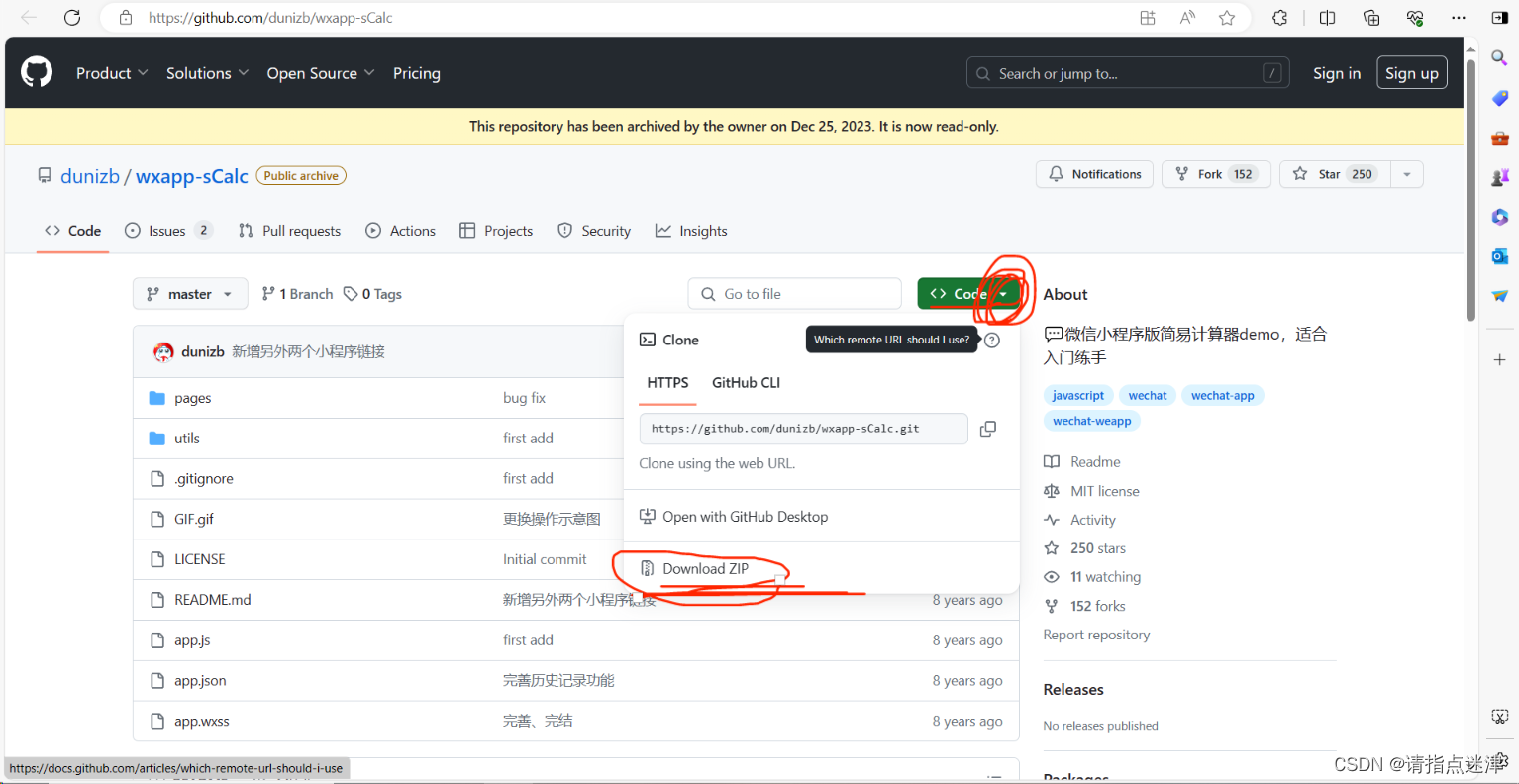Click the read aloud icon in address bar
Screen dimensions: 1519x784
[x=1187, y=18]
